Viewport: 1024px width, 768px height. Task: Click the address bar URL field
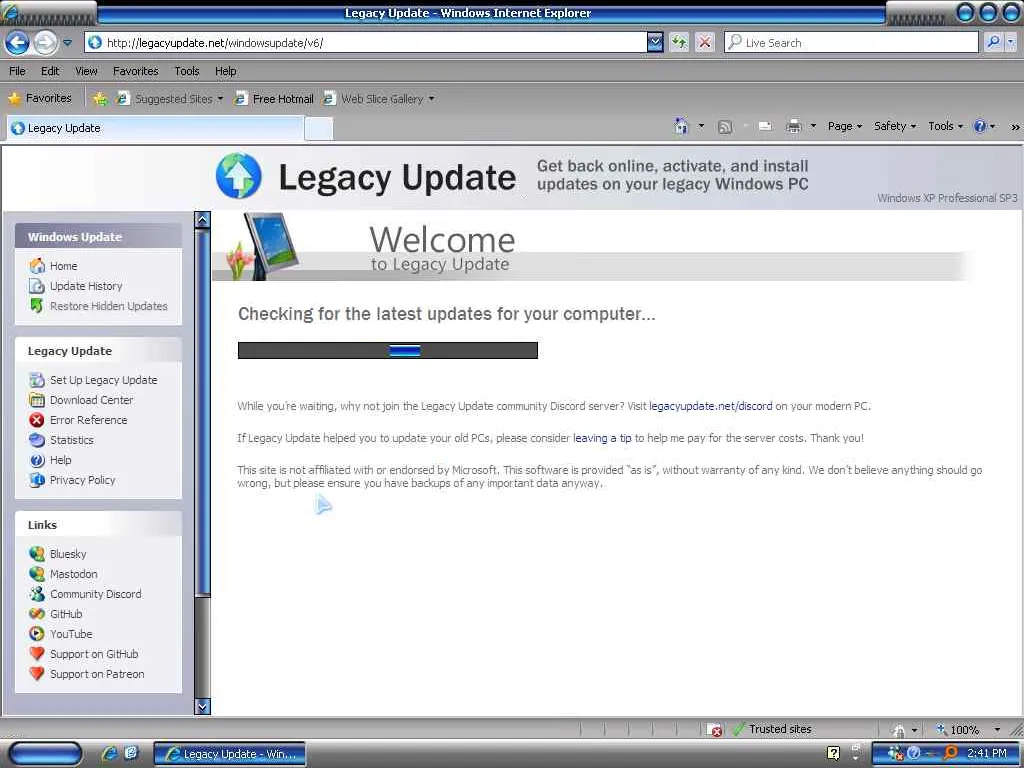coord(366,43)
